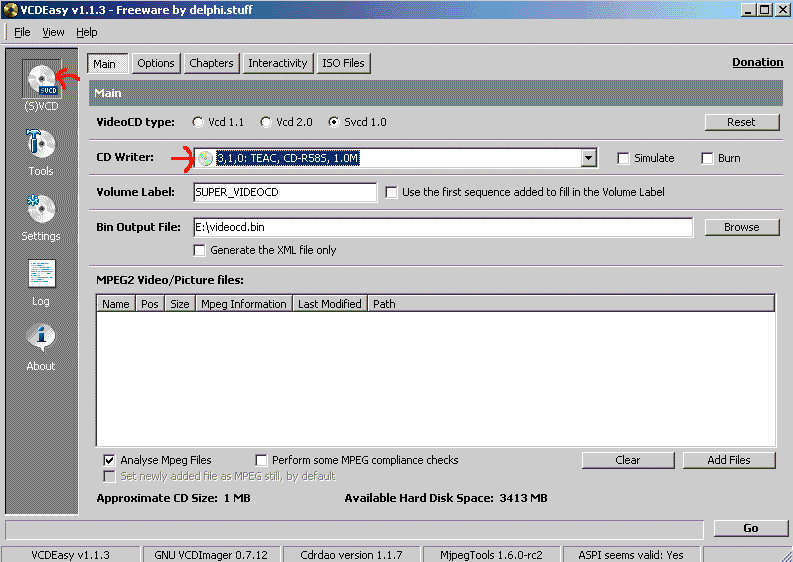793x562 pixels.
Task: Switch to the Main tab
Action: (x=107, y=64)
